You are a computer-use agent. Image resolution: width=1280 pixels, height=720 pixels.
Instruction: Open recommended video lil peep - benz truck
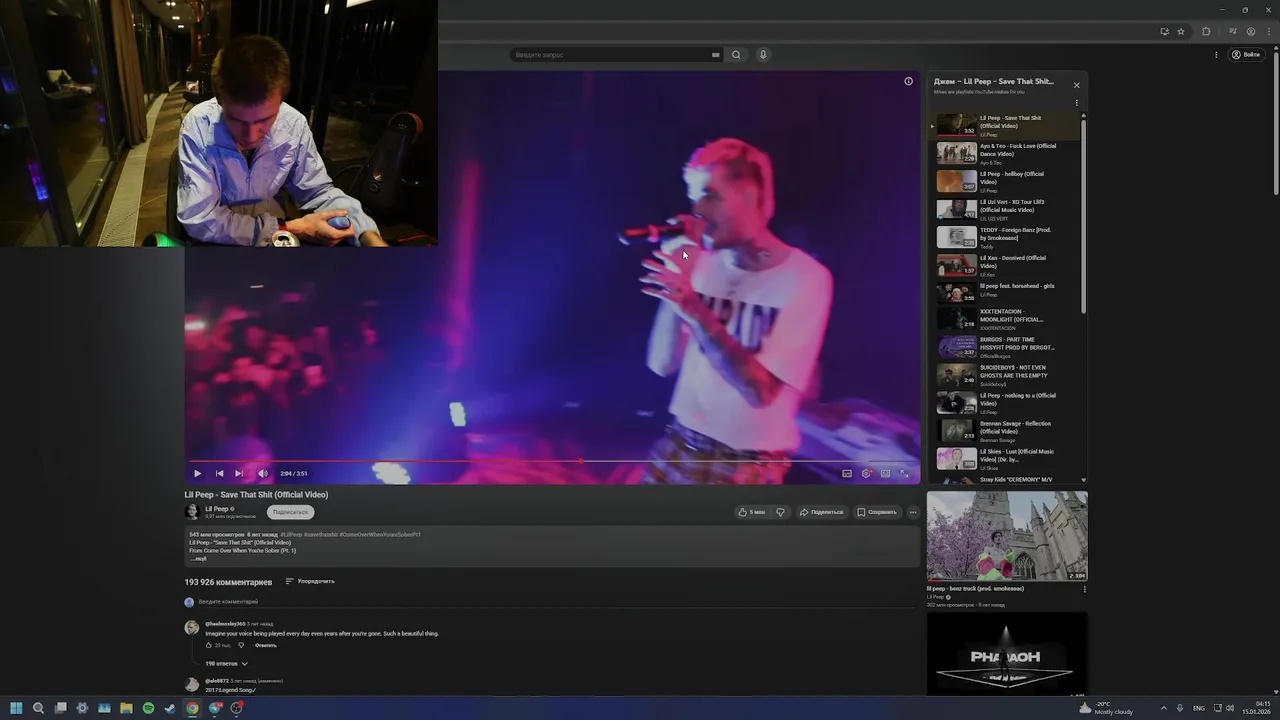coord(1007,536)
